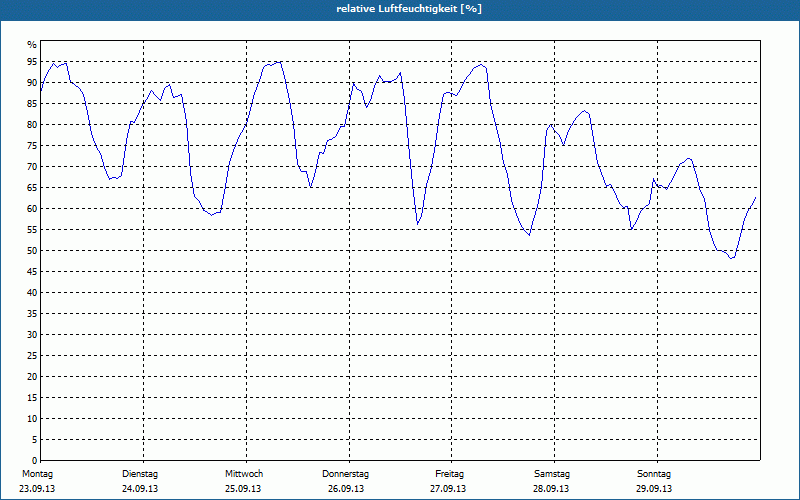Click the '55' y-axis value
Viewport: 800px width, 500px height.
32,230
